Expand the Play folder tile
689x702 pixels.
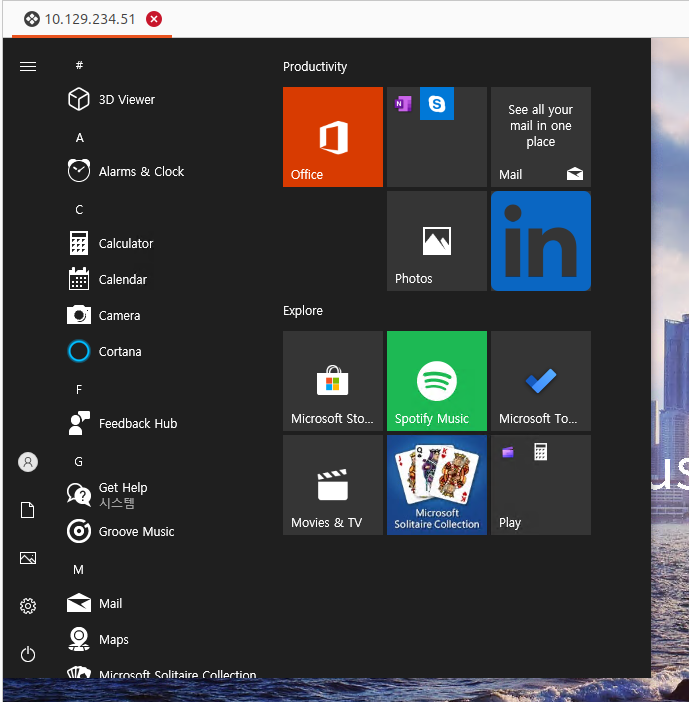[x=540, y=485]
